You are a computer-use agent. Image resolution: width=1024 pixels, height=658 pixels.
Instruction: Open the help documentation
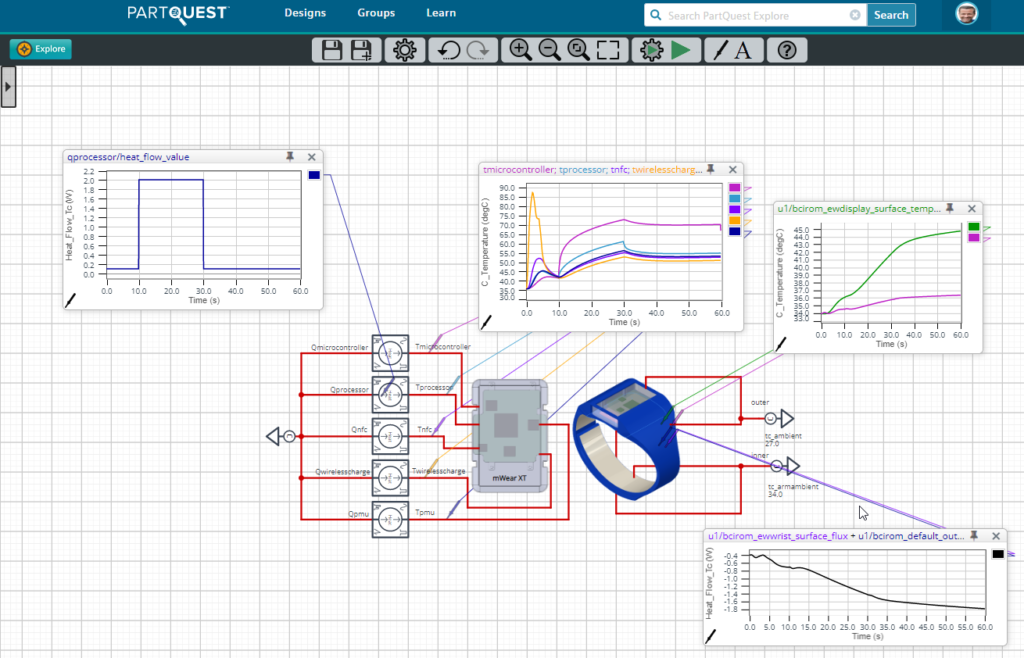pos(787,49)
